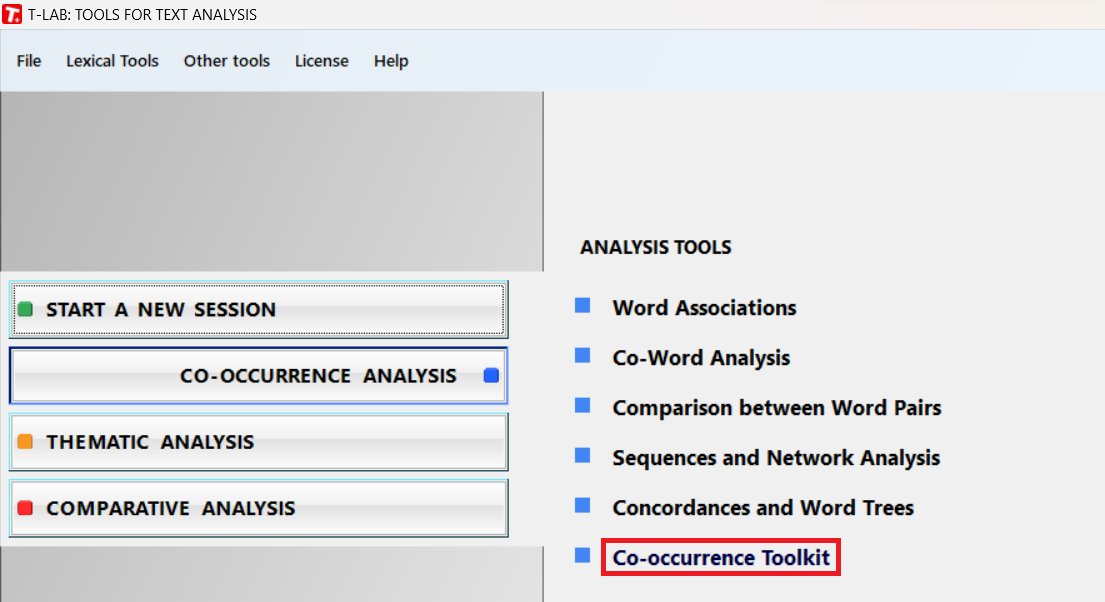The width and height of the screenshot is (1105, 602).
Task: Open Concordances and Word Trees
Action: 763,508
